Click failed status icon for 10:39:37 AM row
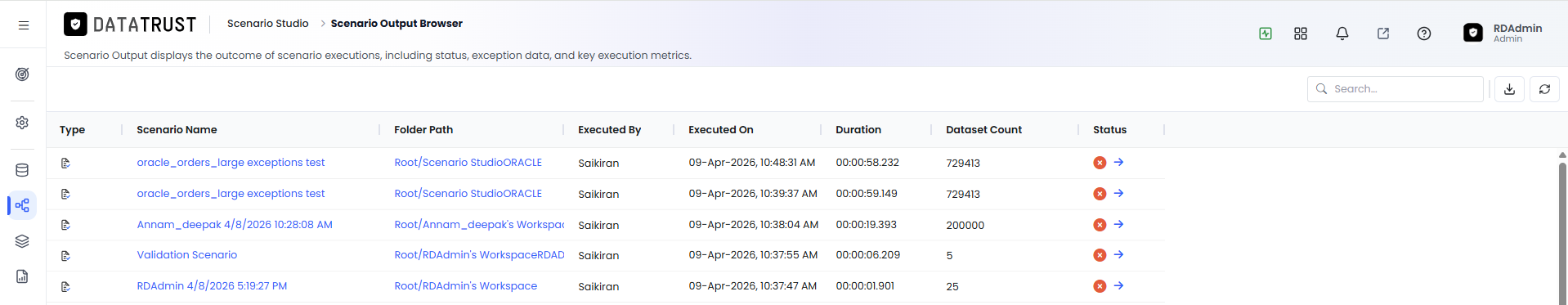Viewport: 1568px width, 305px height. (1100, 194)
